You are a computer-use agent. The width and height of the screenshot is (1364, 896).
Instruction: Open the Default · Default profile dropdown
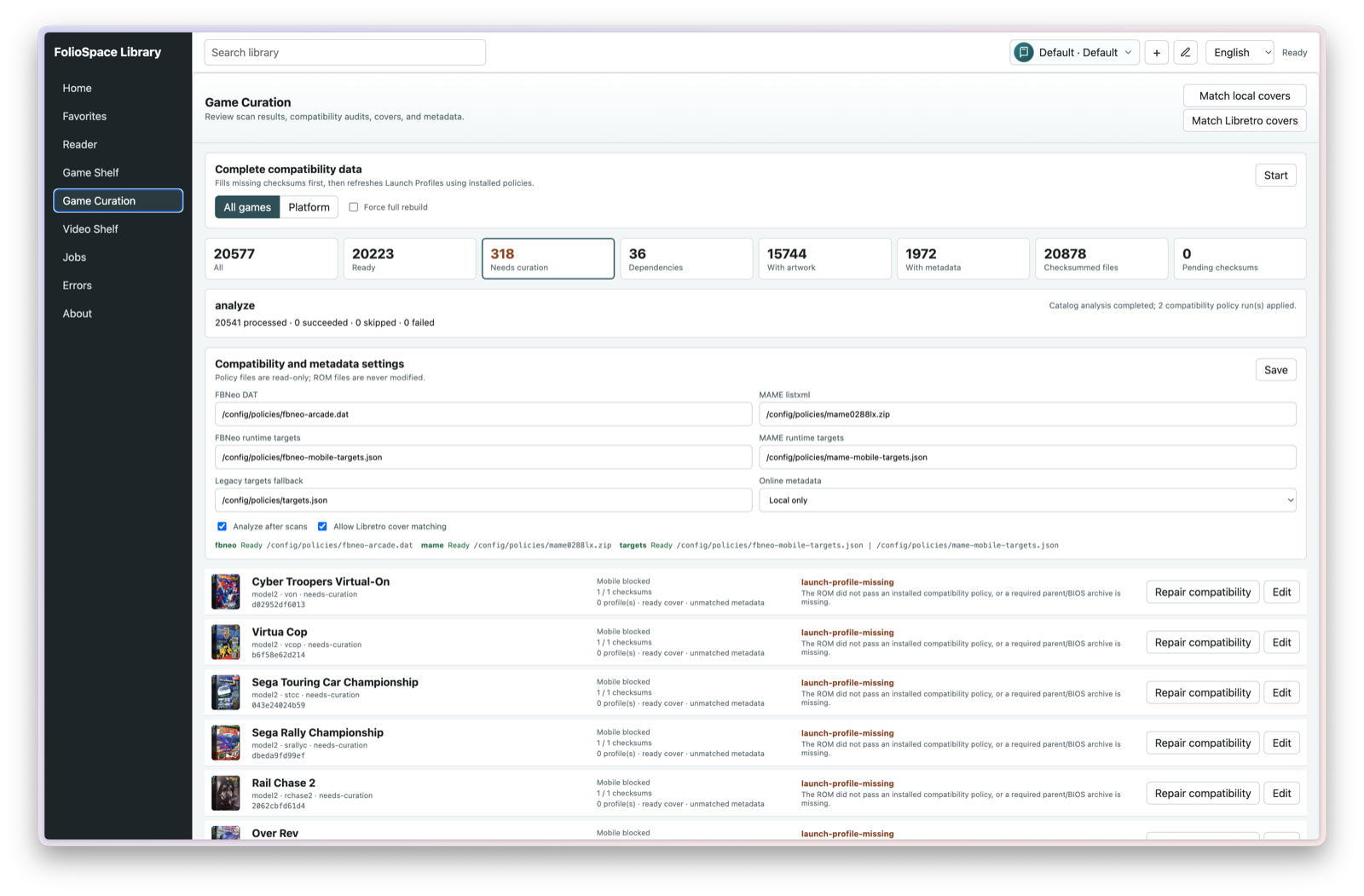click(x=1075, y=53)
